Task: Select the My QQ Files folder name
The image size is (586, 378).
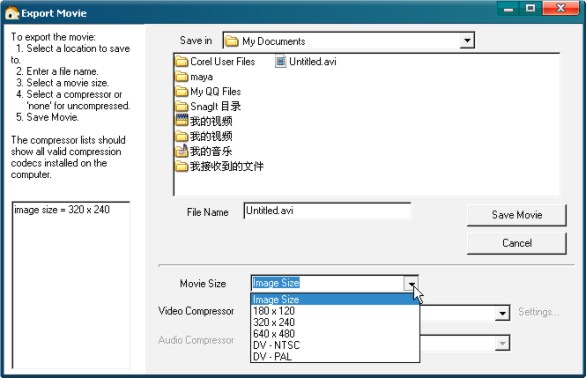Action: [x=216, y=92]
